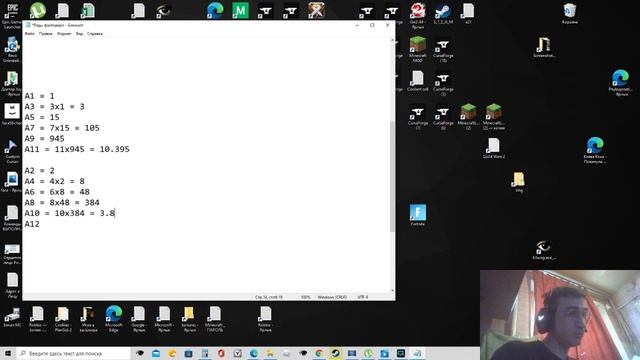Screen dimensions: 640x360
Task: Click the line 'A10 = 10x384 = 3.8'
Action: 69,213
